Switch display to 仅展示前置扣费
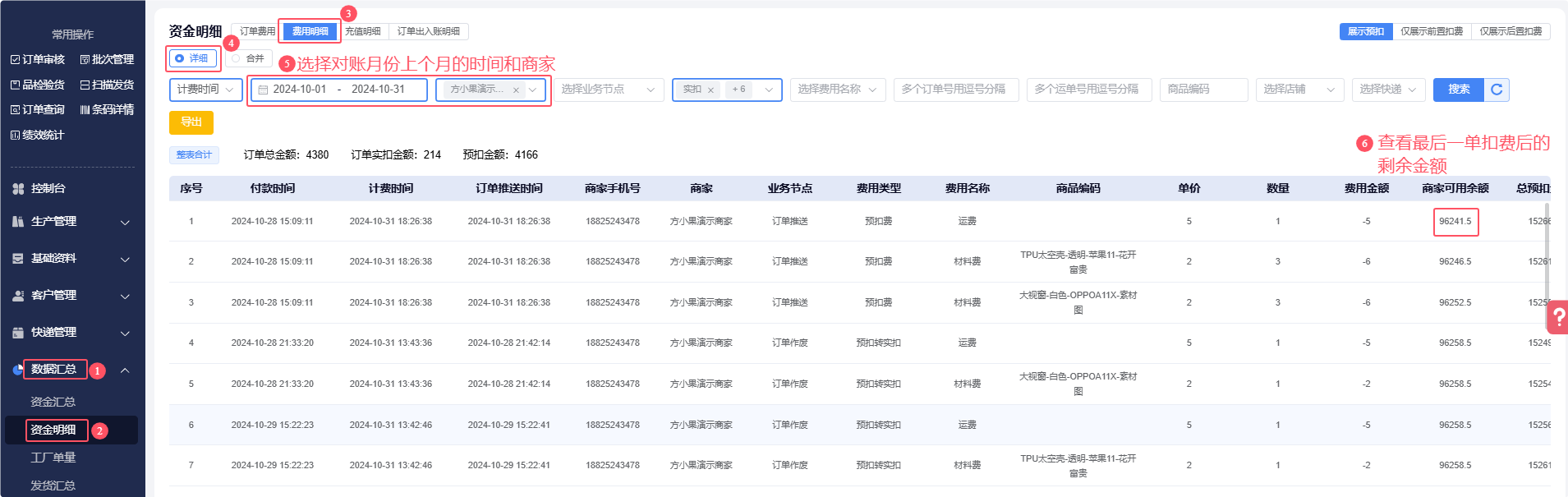This screenshot has width=1568, height=497. pyautogui.click(x=1432, y=31)
